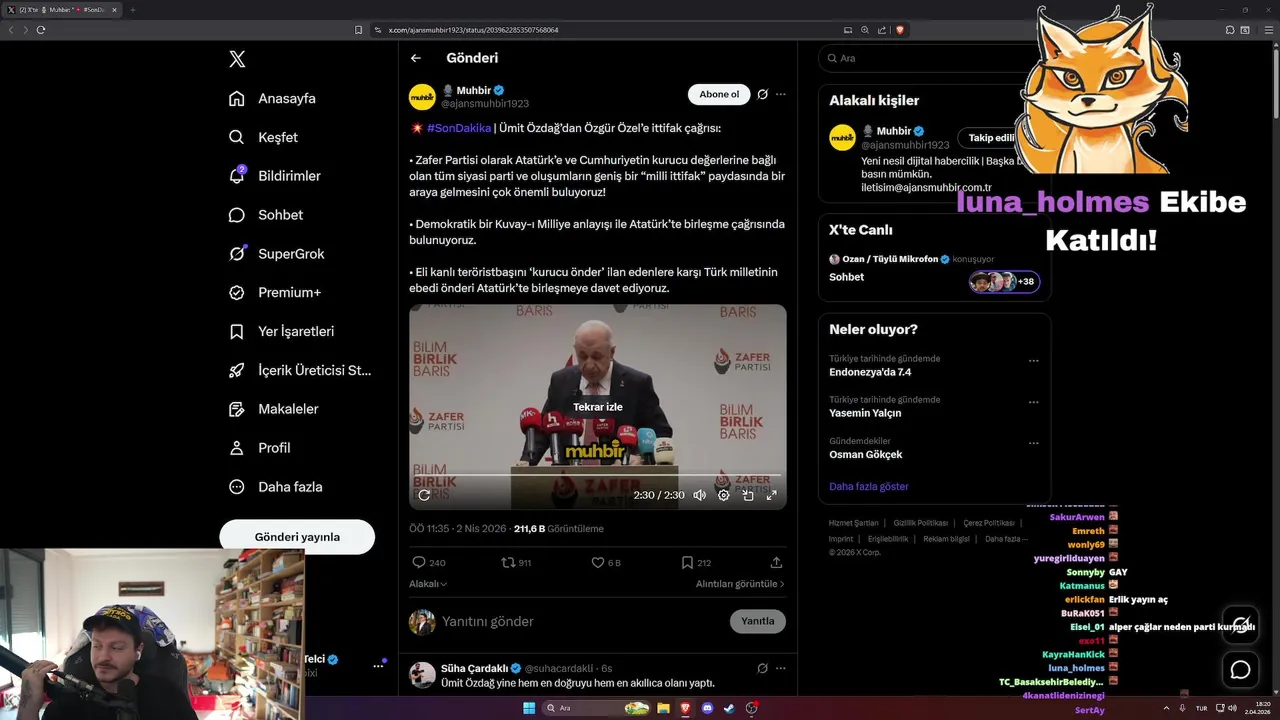Click the Yanıtla button
This screenshot has width=1280, height=720.
[x=758, y=621]
